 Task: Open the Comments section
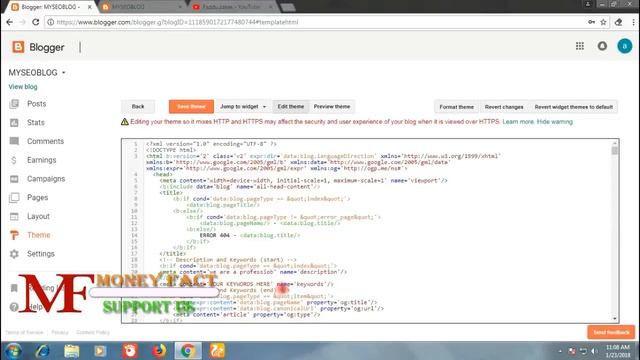(45, 141)
